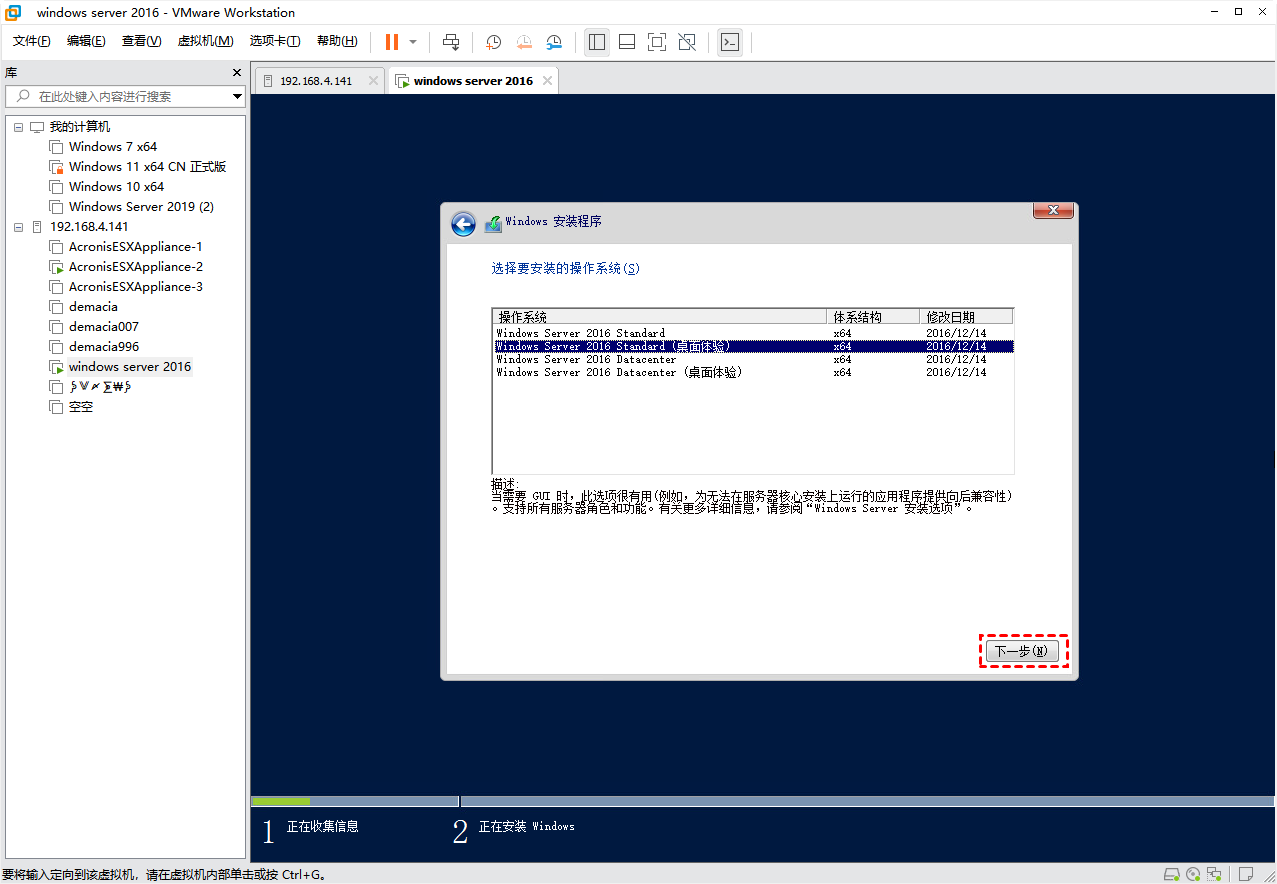Click the orange pause virtual machine icon
The image size is (1277, 884).
391,42
